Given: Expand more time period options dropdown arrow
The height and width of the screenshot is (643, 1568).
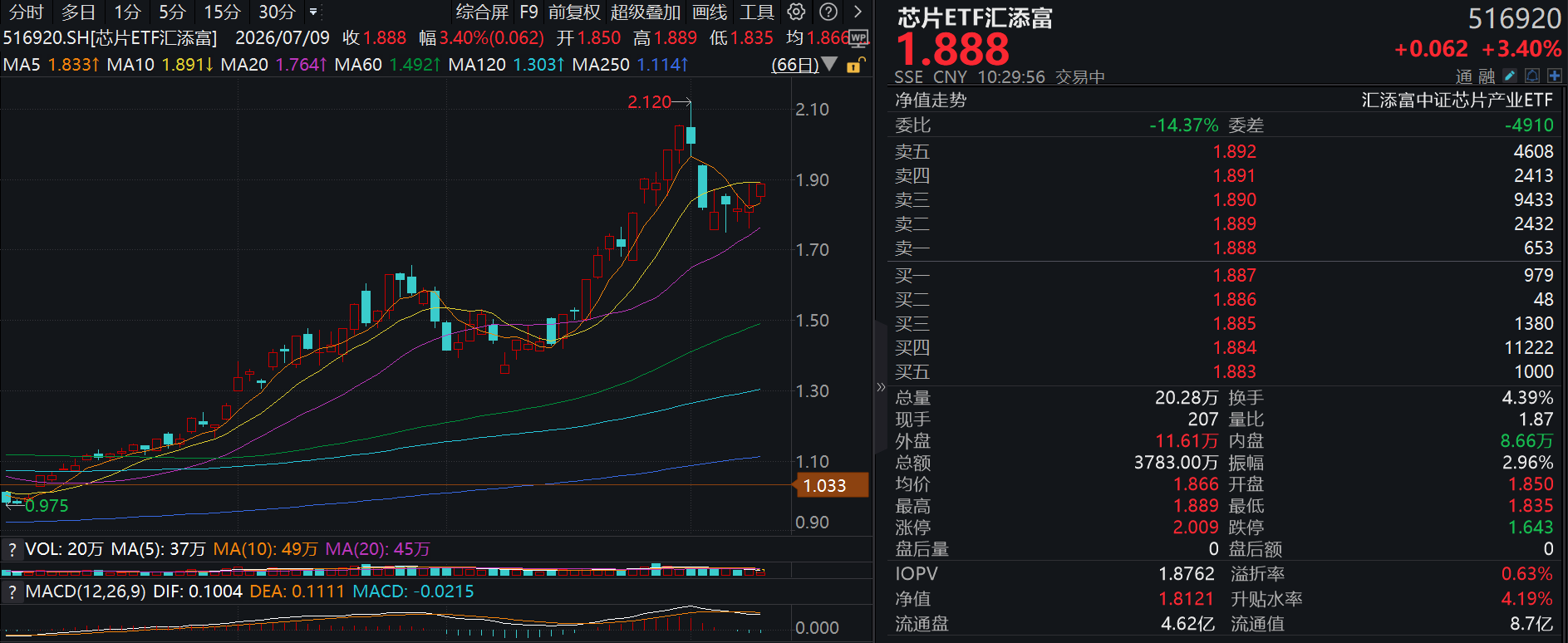Looking at the screenshot, I should (313, 12).
